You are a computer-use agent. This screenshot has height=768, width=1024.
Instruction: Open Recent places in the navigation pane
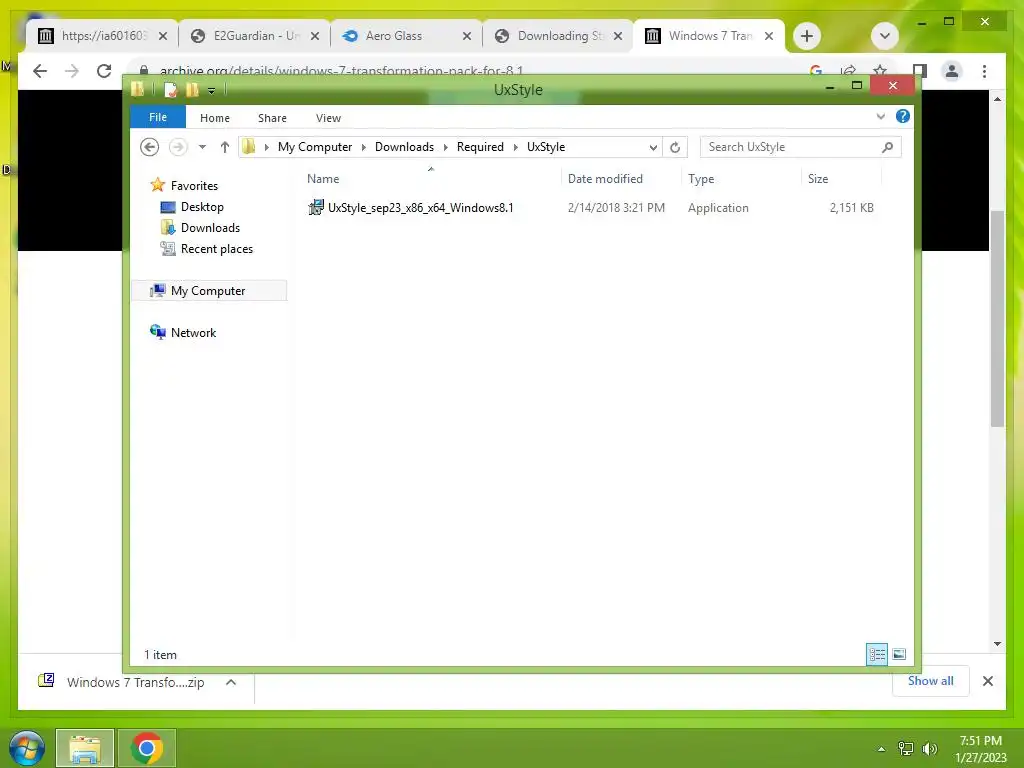[216, 249]
